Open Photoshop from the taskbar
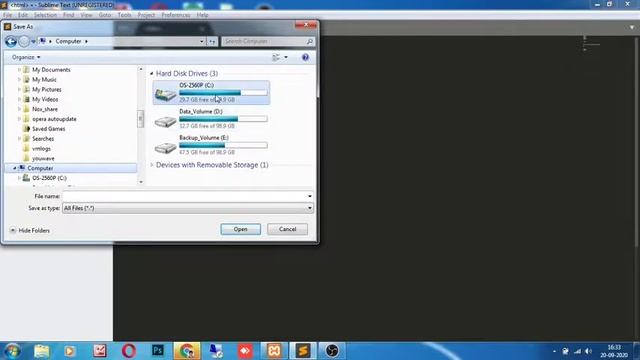Viewport: 640px width, 360px height. tap(158, 351)
